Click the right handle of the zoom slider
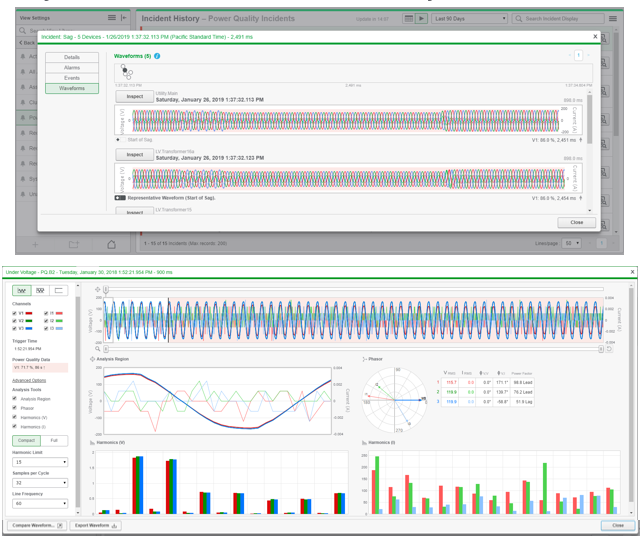The width and height of the screenshot is (643, 543). point(601,349)
